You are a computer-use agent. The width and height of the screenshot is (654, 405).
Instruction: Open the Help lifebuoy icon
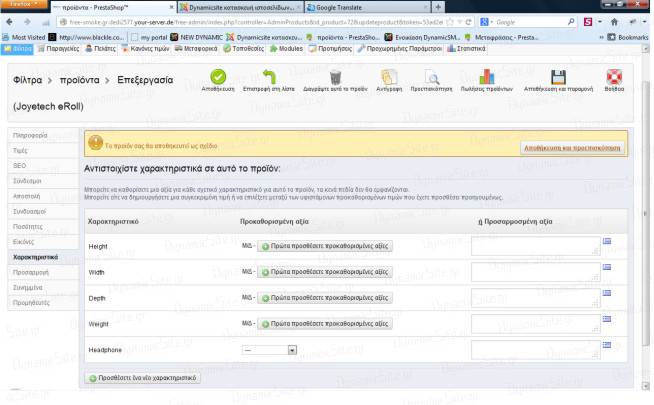614,77
